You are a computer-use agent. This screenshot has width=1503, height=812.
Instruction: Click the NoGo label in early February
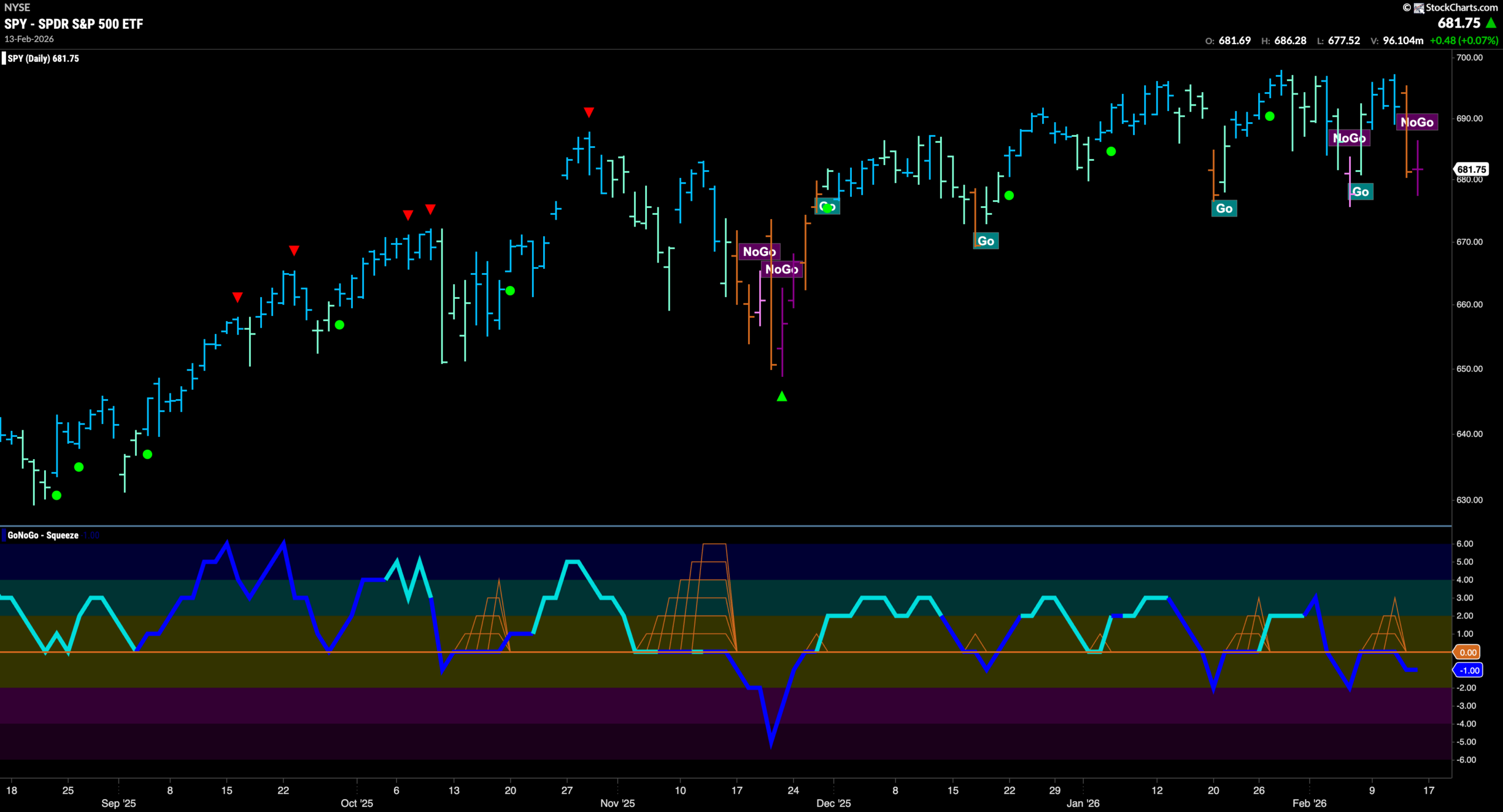[x=1349, y=138]
